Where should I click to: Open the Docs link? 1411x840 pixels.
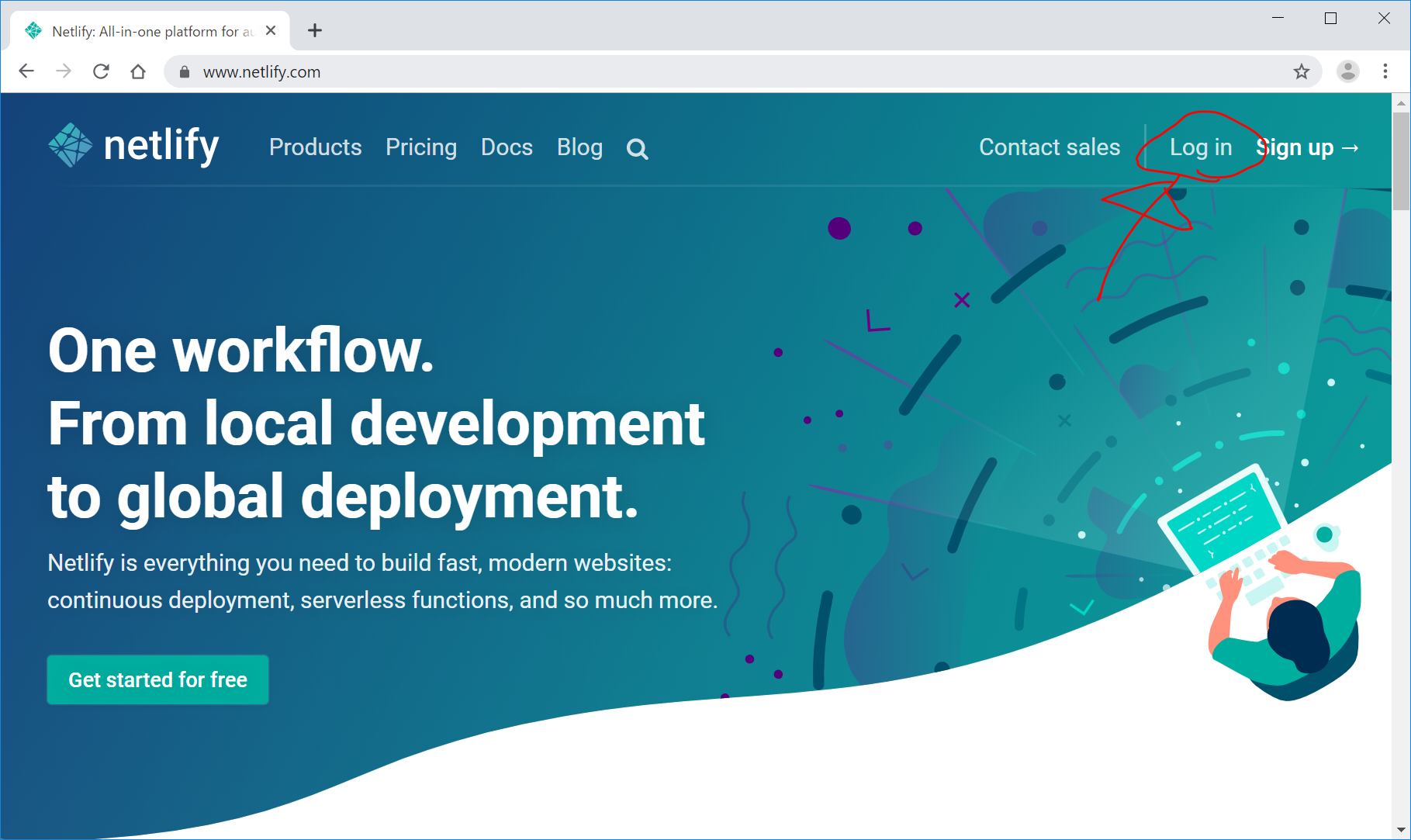tap(507, 147)
